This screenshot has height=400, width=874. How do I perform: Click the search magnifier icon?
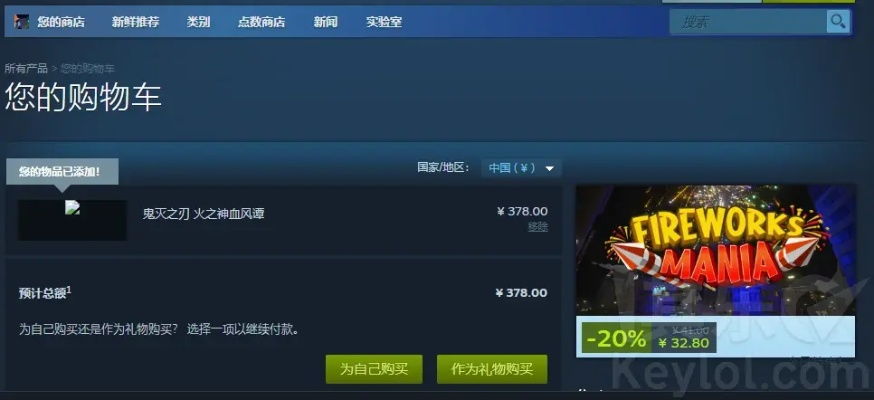coord(838,22)
